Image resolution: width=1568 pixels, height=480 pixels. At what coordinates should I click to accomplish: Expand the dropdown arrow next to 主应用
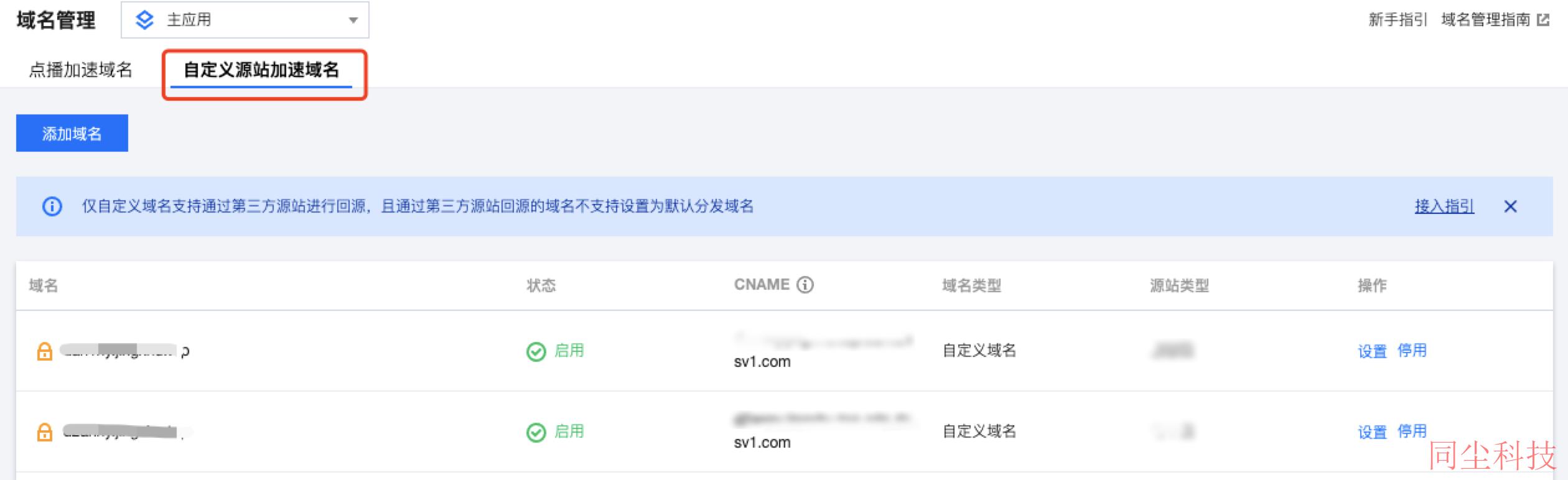tap(353, 21)
